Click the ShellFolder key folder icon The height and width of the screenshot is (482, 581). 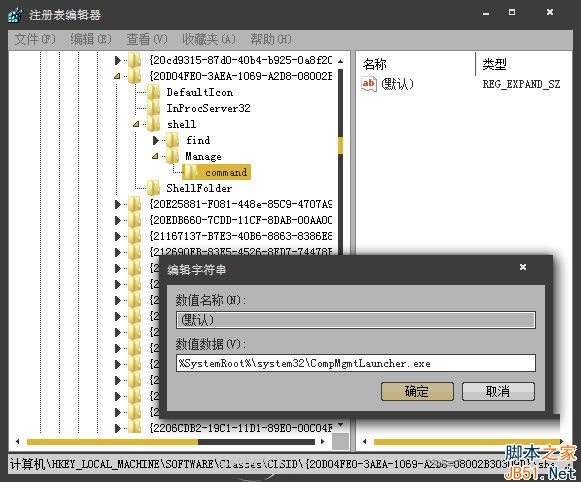(x=153, y=188)
